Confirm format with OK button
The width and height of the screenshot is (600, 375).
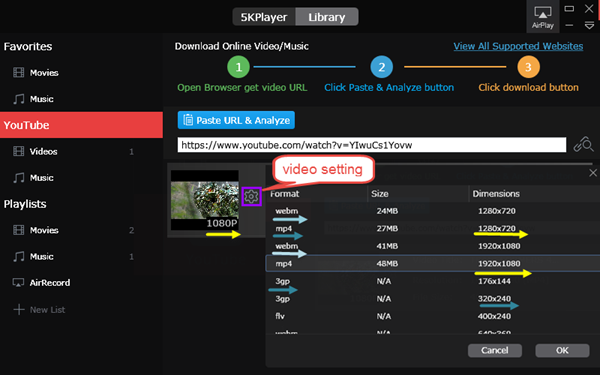click(x=562, y=350)
